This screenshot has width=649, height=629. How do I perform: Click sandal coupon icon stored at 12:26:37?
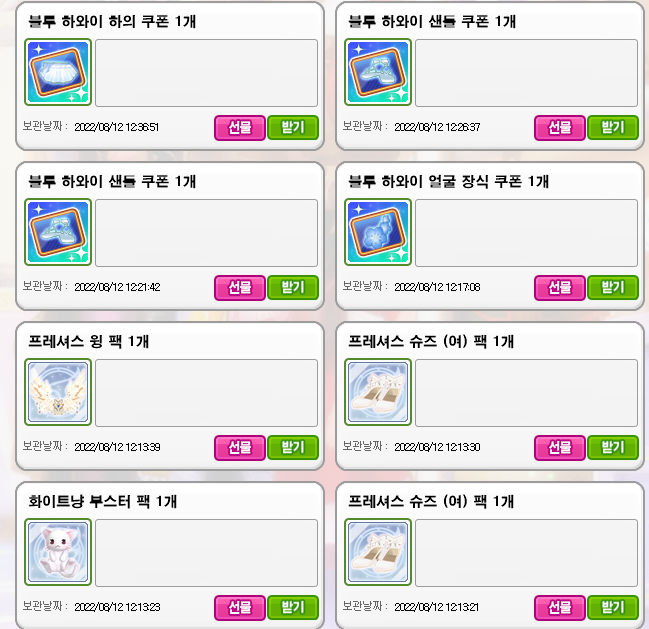378,72
